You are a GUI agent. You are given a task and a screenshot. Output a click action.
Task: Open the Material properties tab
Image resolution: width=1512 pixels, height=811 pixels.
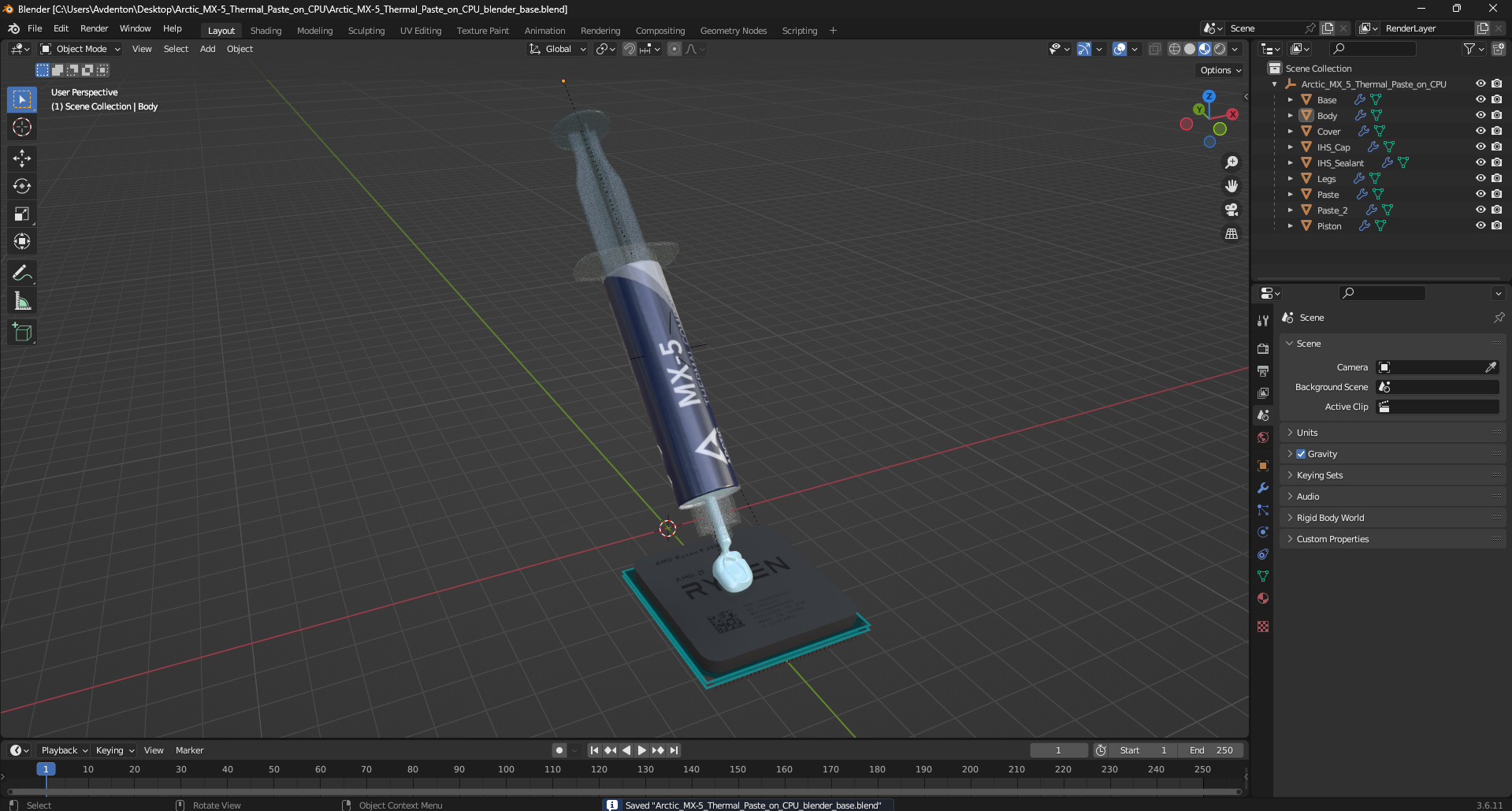point(1263,598)
